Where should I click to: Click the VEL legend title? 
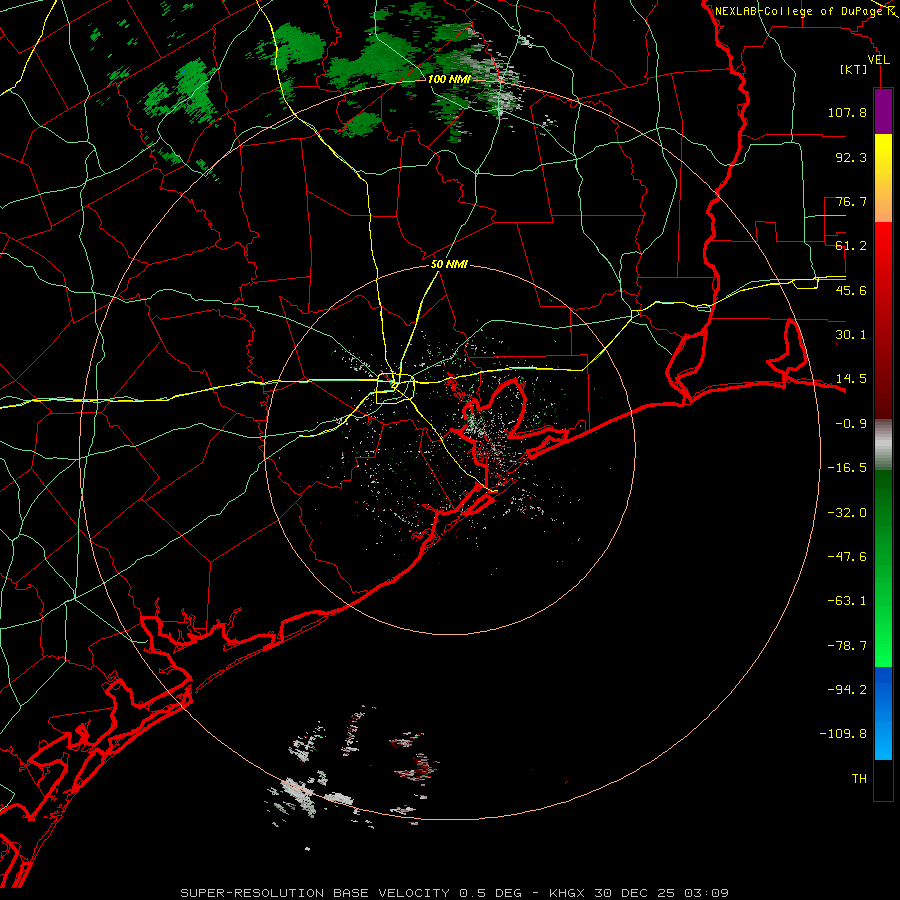pyautogui.click(x=878, y=59)
